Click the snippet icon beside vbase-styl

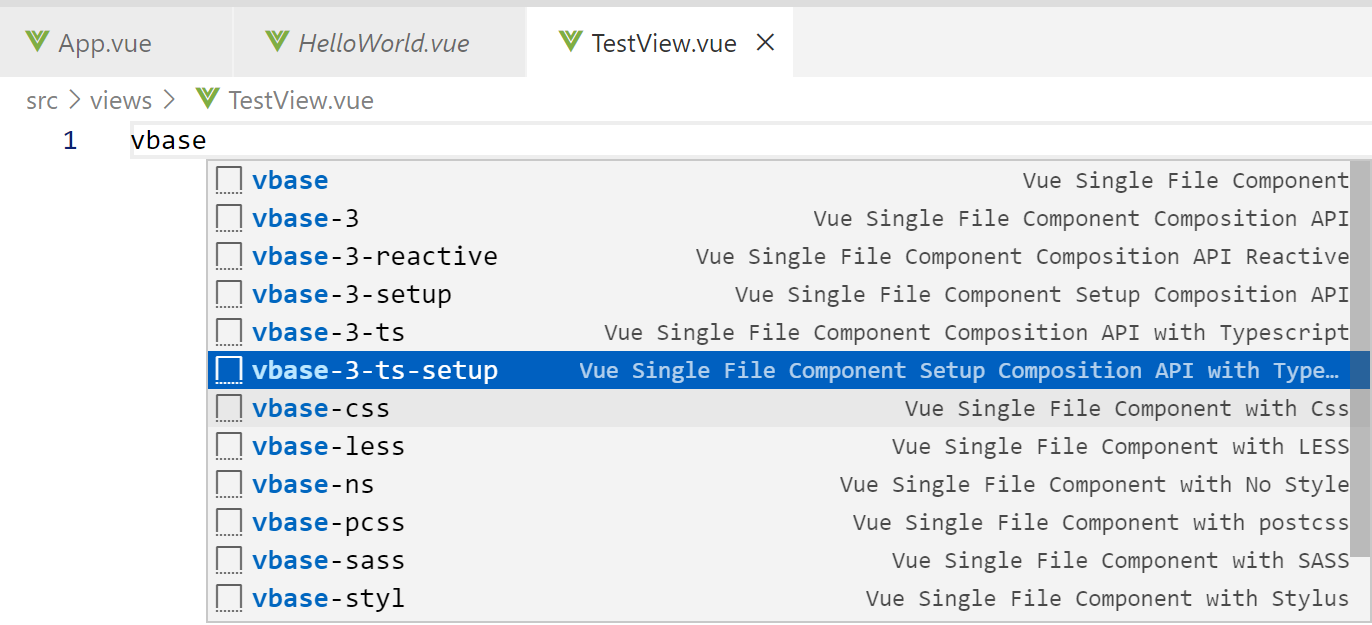[x=229, y=599]
